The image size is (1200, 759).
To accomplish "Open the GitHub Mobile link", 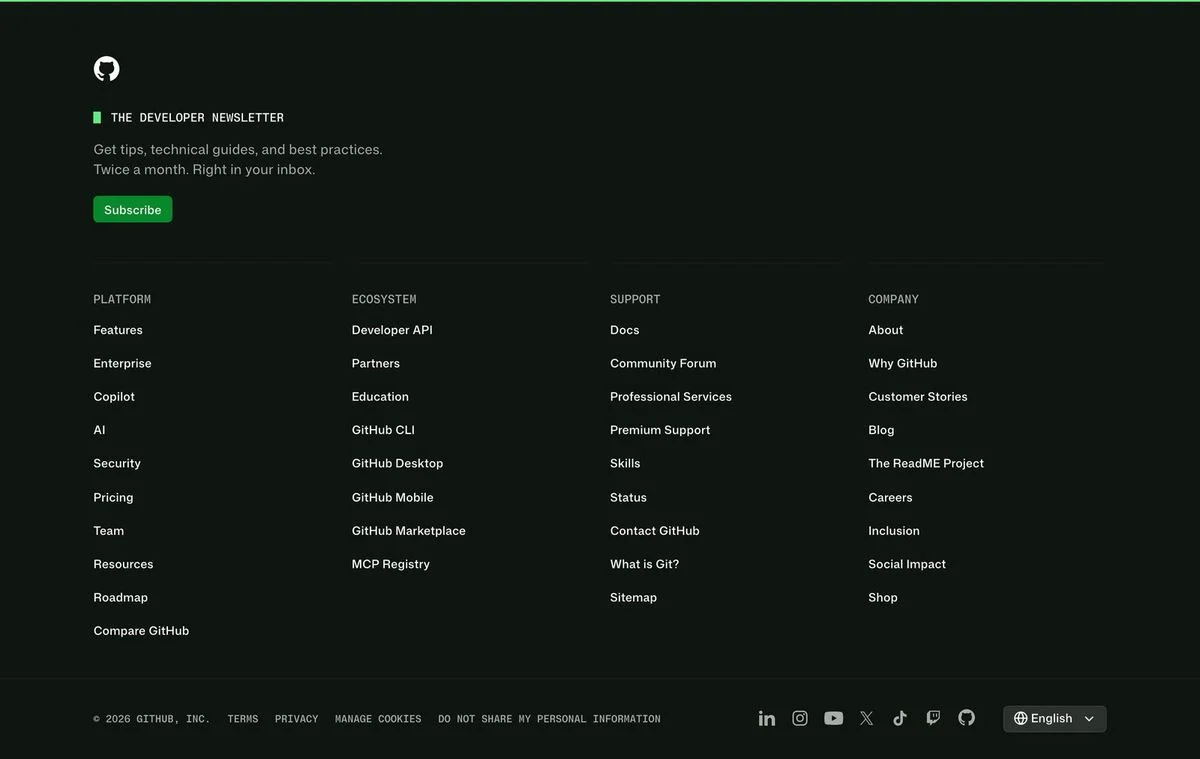I will 393,497.
